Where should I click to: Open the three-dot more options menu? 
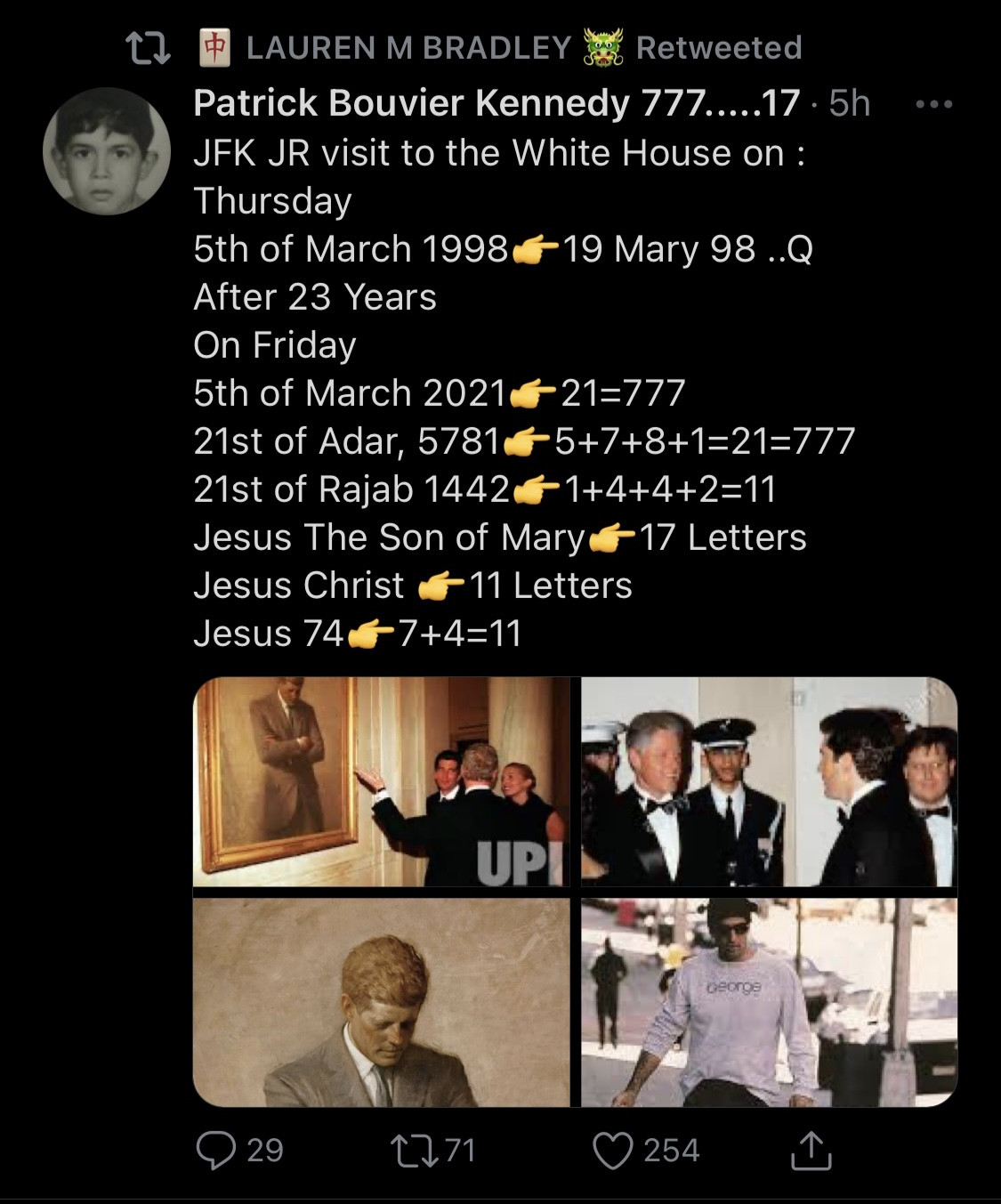[934, 104]
